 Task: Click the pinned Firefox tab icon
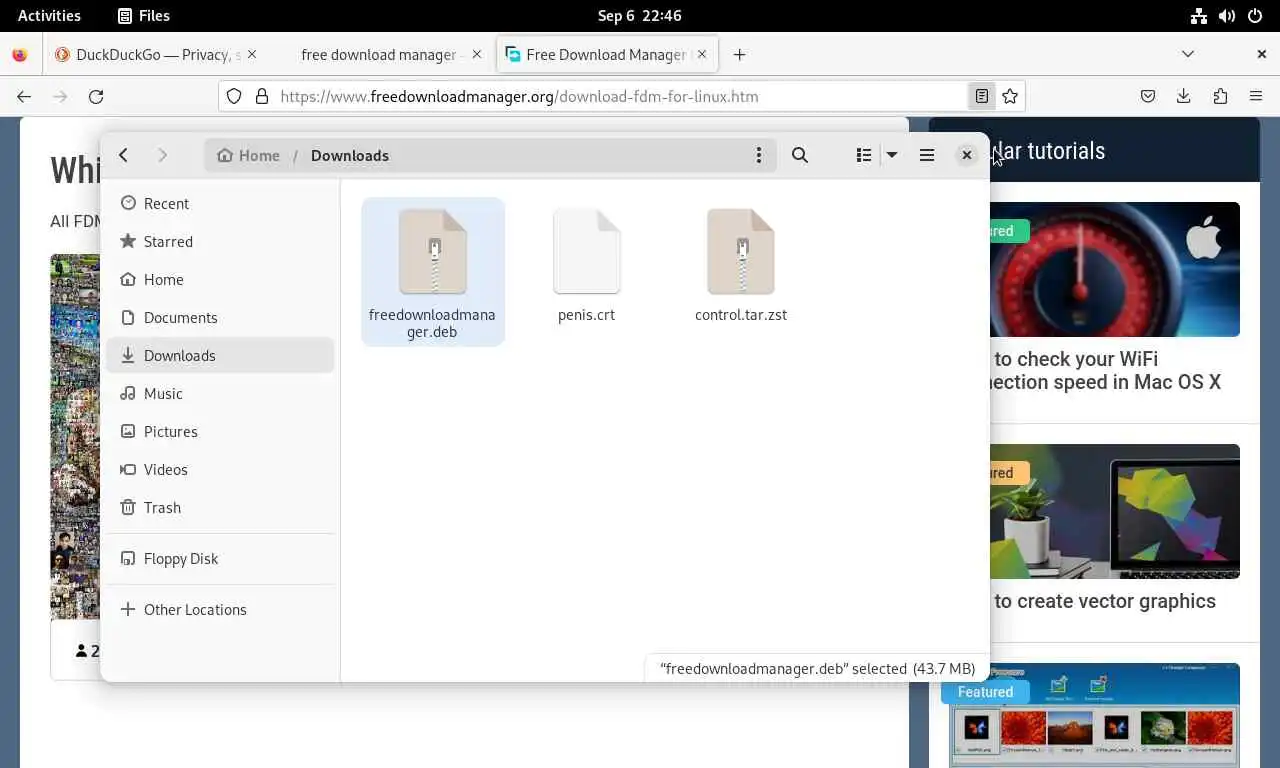[x=20, y=54]
